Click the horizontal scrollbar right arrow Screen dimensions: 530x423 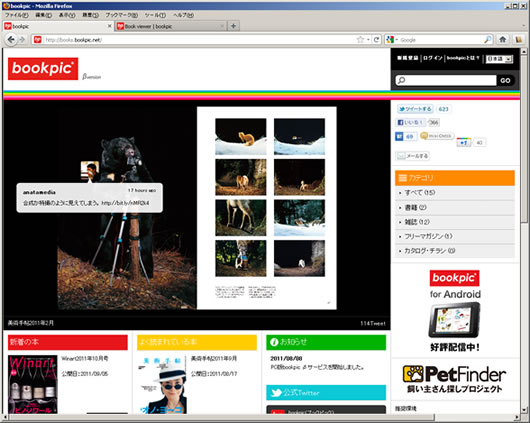point(517,417)
